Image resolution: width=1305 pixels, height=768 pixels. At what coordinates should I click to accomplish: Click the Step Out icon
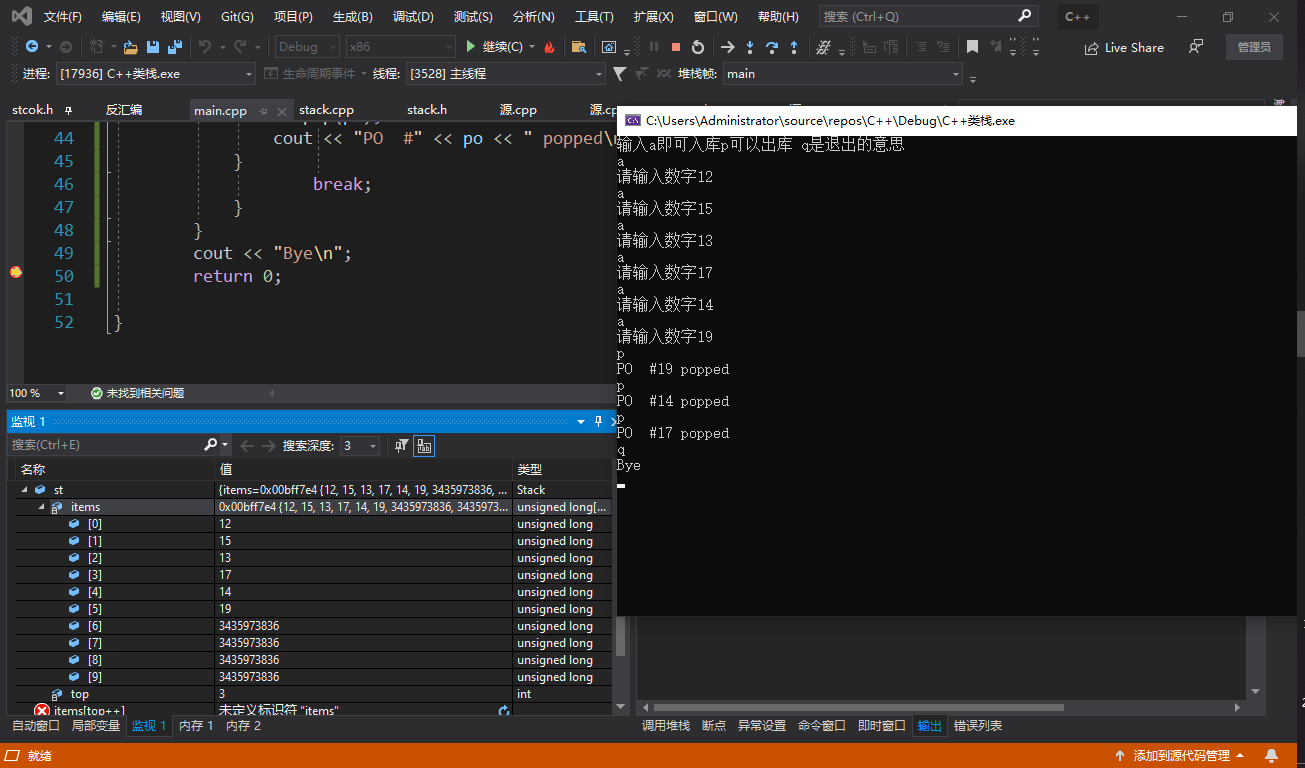(x=794, y=47)
